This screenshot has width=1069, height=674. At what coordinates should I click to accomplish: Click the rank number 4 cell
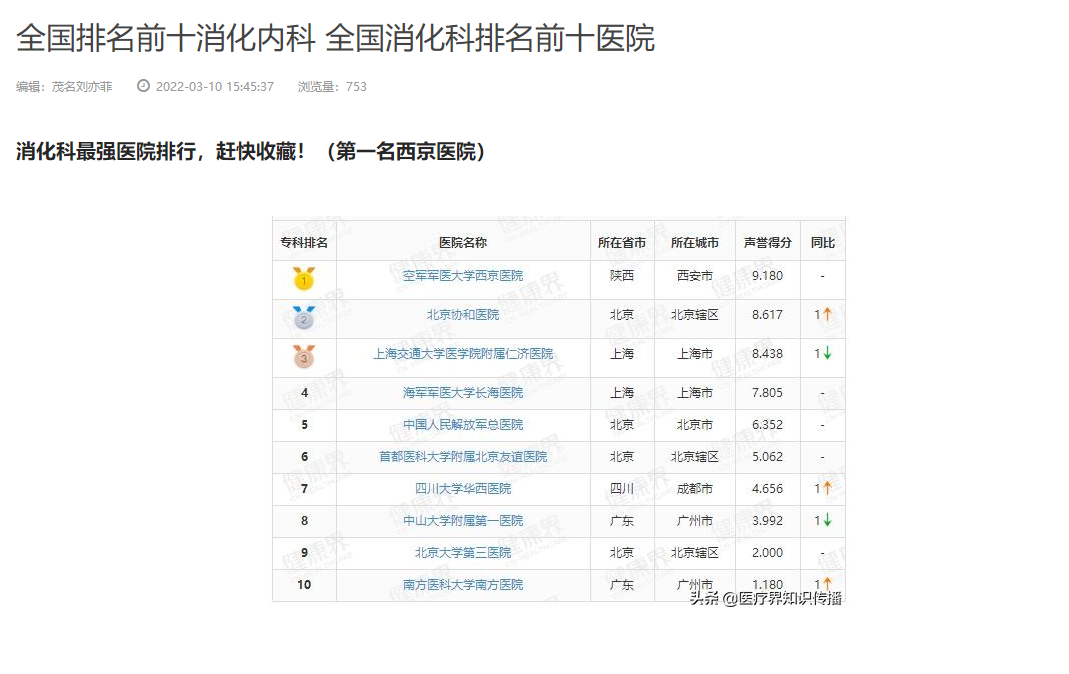(304, 393)
